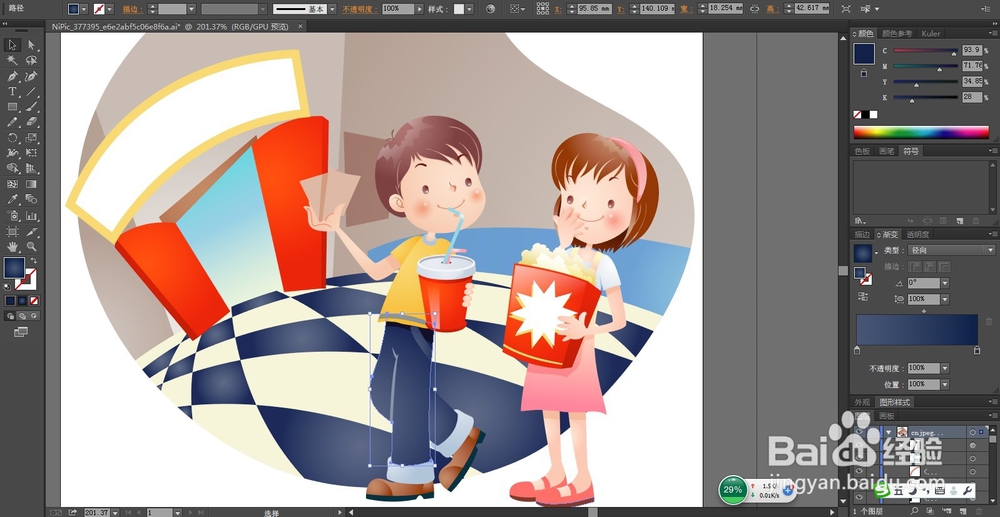Select the Hand tool

(x=12, y=246)
